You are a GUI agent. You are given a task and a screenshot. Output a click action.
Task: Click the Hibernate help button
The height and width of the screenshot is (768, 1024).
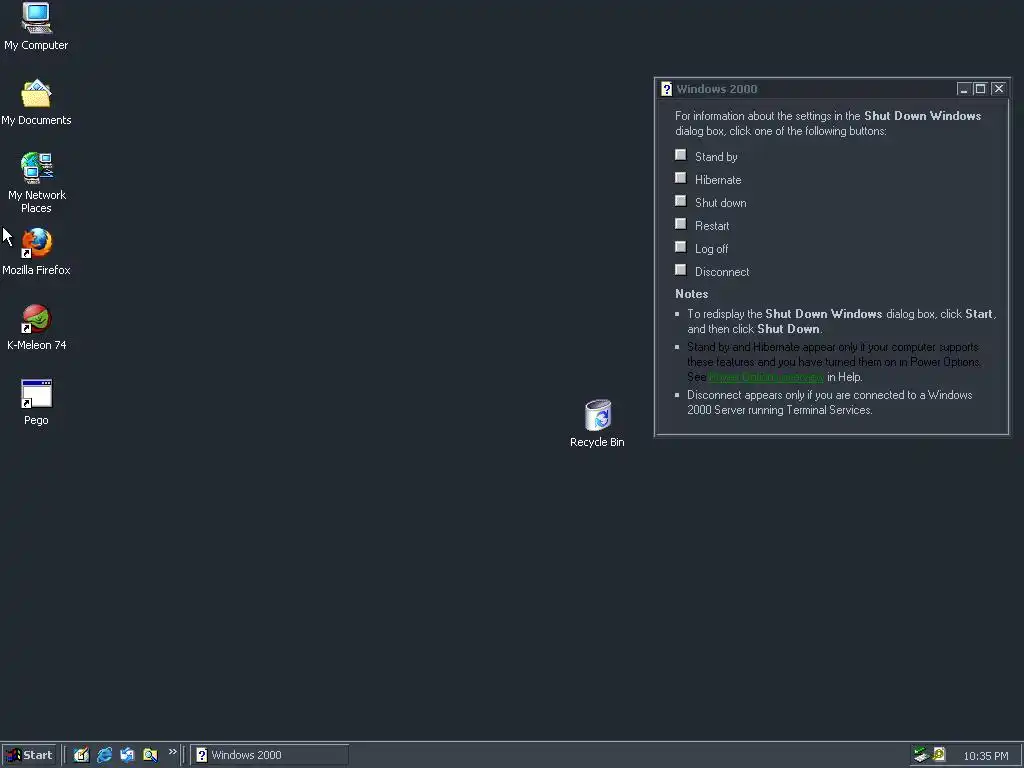click(680, 178)
